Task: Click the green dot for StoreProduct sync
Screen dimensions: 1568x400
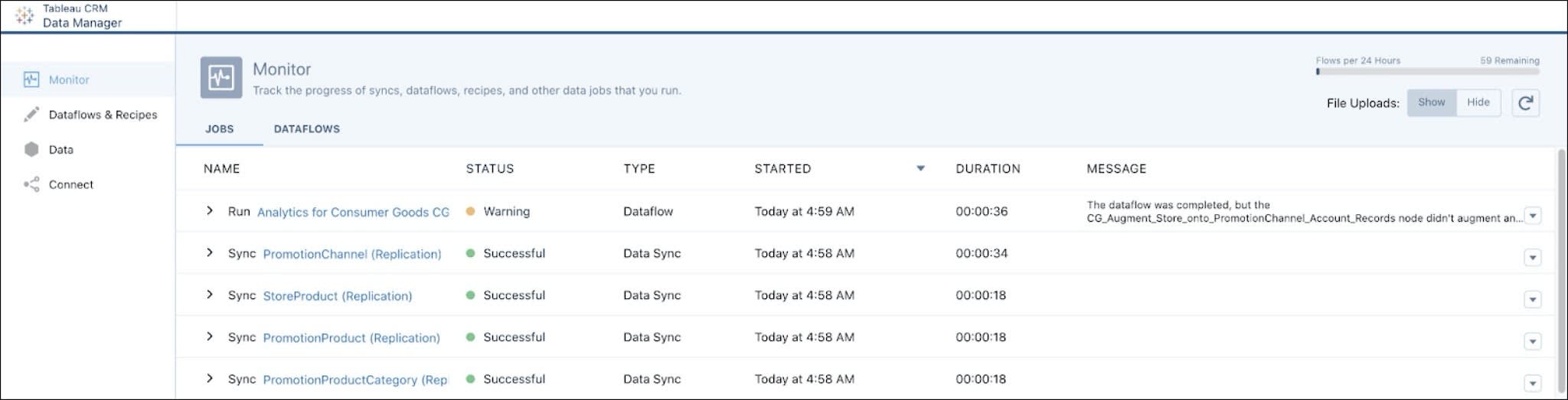Action: 470,295
